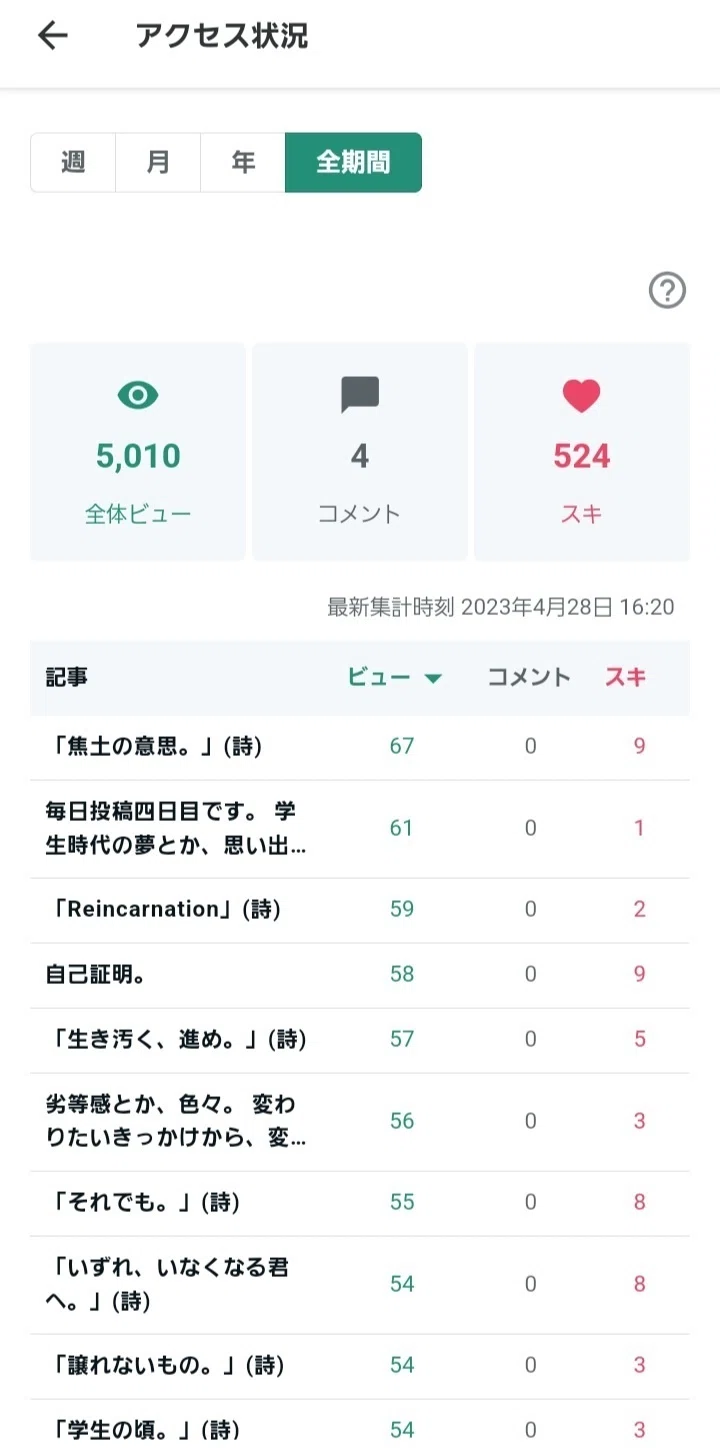
Task: Tap the back arrow icon
Action: (52, 36)
